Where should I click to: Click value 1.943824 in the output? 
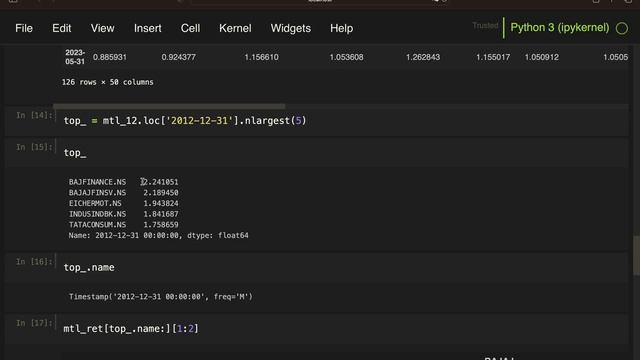coord(160,203)
